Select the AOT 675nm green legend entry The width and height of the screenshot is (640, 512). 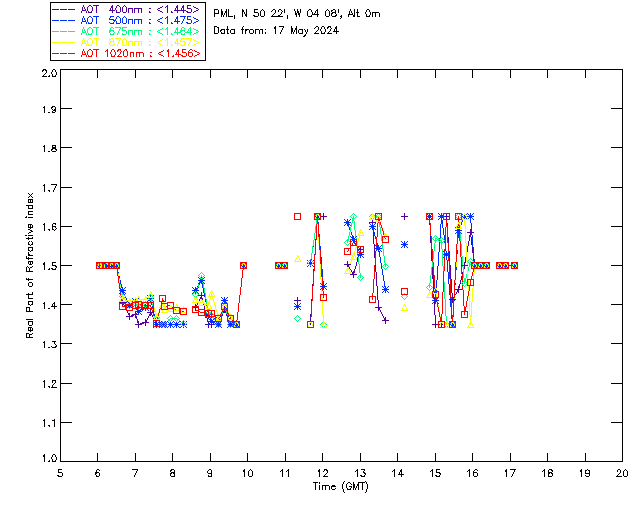[x=126, y=31]
